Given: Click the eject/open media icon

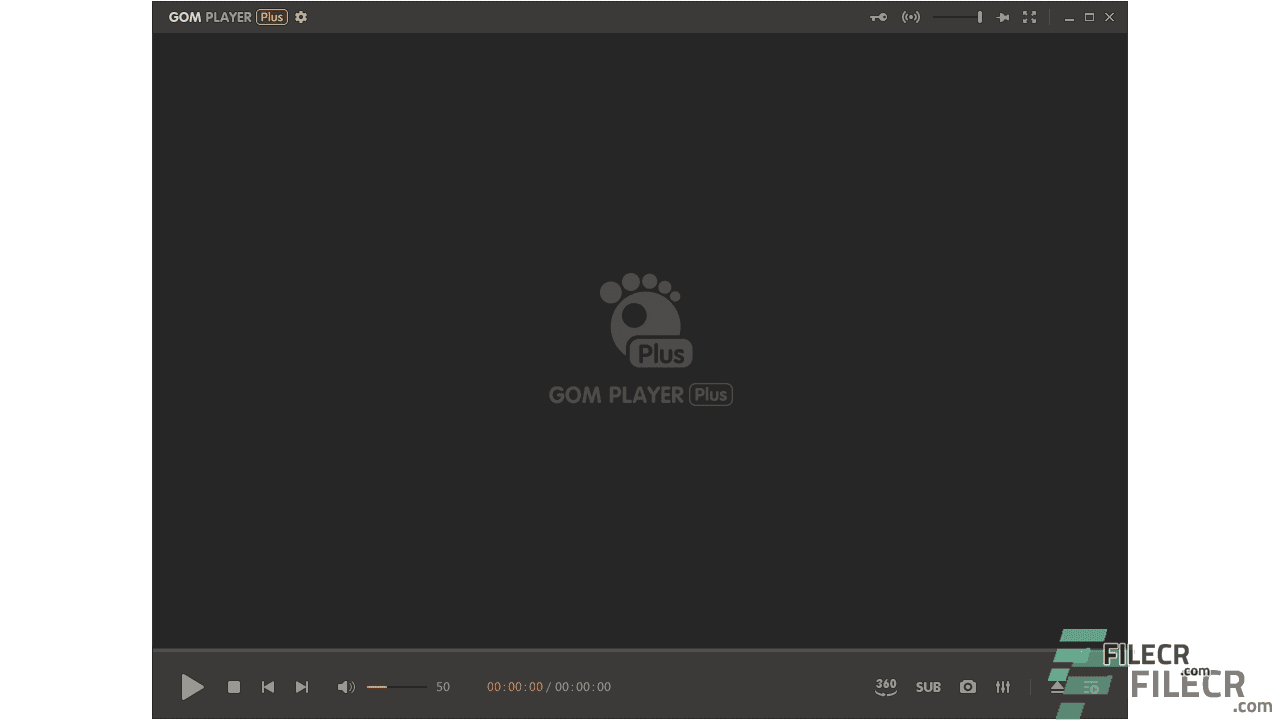Looking at the screenshot, I should click(x=1057, y=687).
